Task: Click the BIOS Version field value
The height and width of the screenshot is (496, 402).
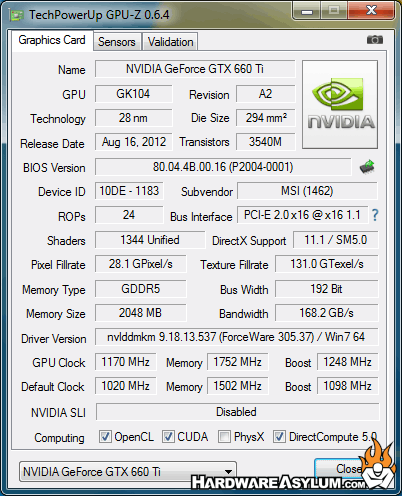Action: [x=223, y=167]
